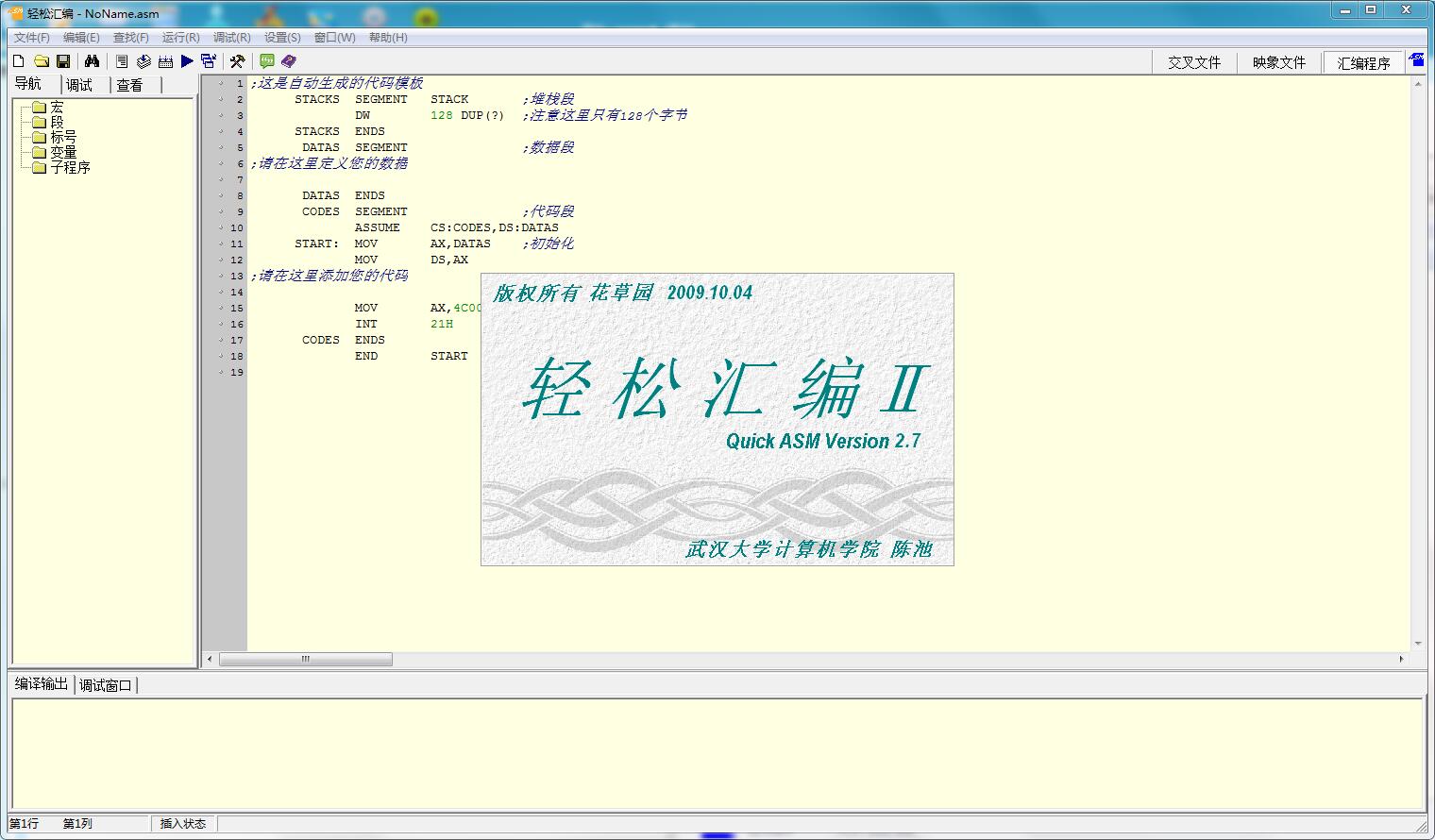Save the file with the floppy disk icon
Screen dimensions: 1435x840
point(63,61)
